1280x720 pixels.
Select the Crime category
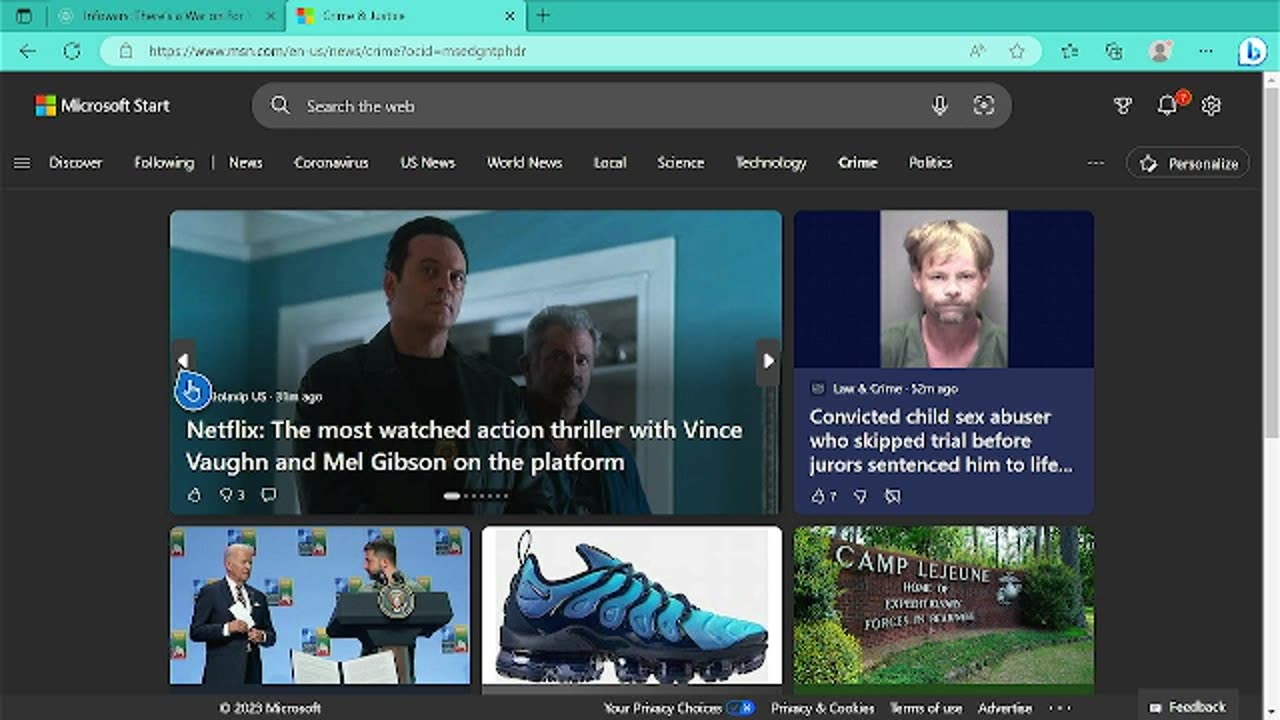tap(858, 163)
